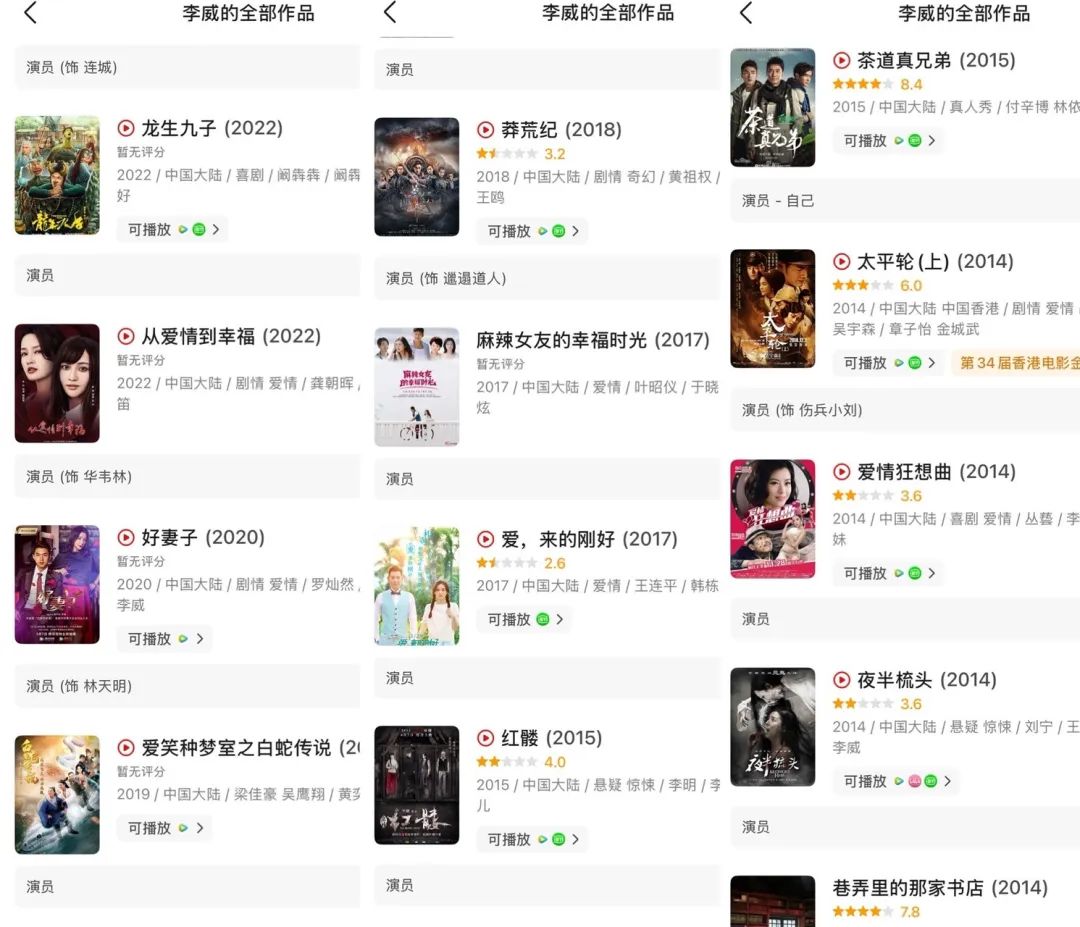Open the 爱笑种梦室之白蛇传说 poster thumbnail
Screen dimensions: 1080x927
point(57,794)
